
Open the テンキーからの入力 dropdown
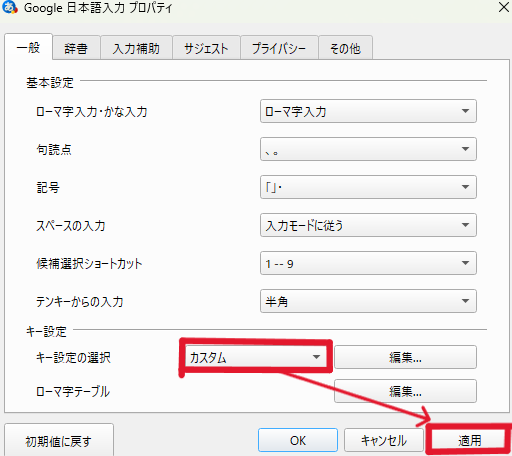pyautogui.click(x=368, y=301)
